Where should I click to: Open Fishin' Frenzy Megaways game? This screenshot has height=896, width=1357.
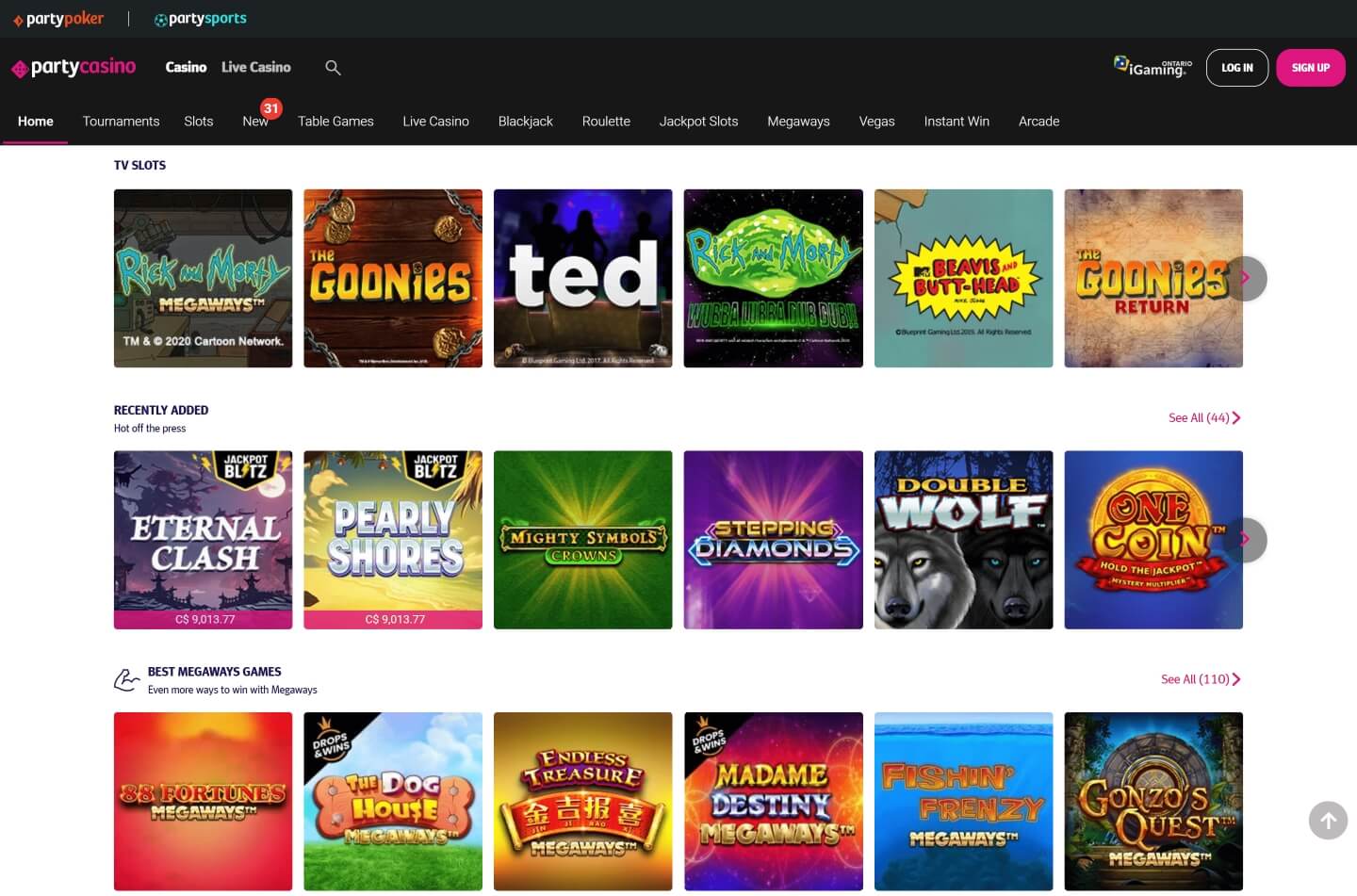[964, 801]
